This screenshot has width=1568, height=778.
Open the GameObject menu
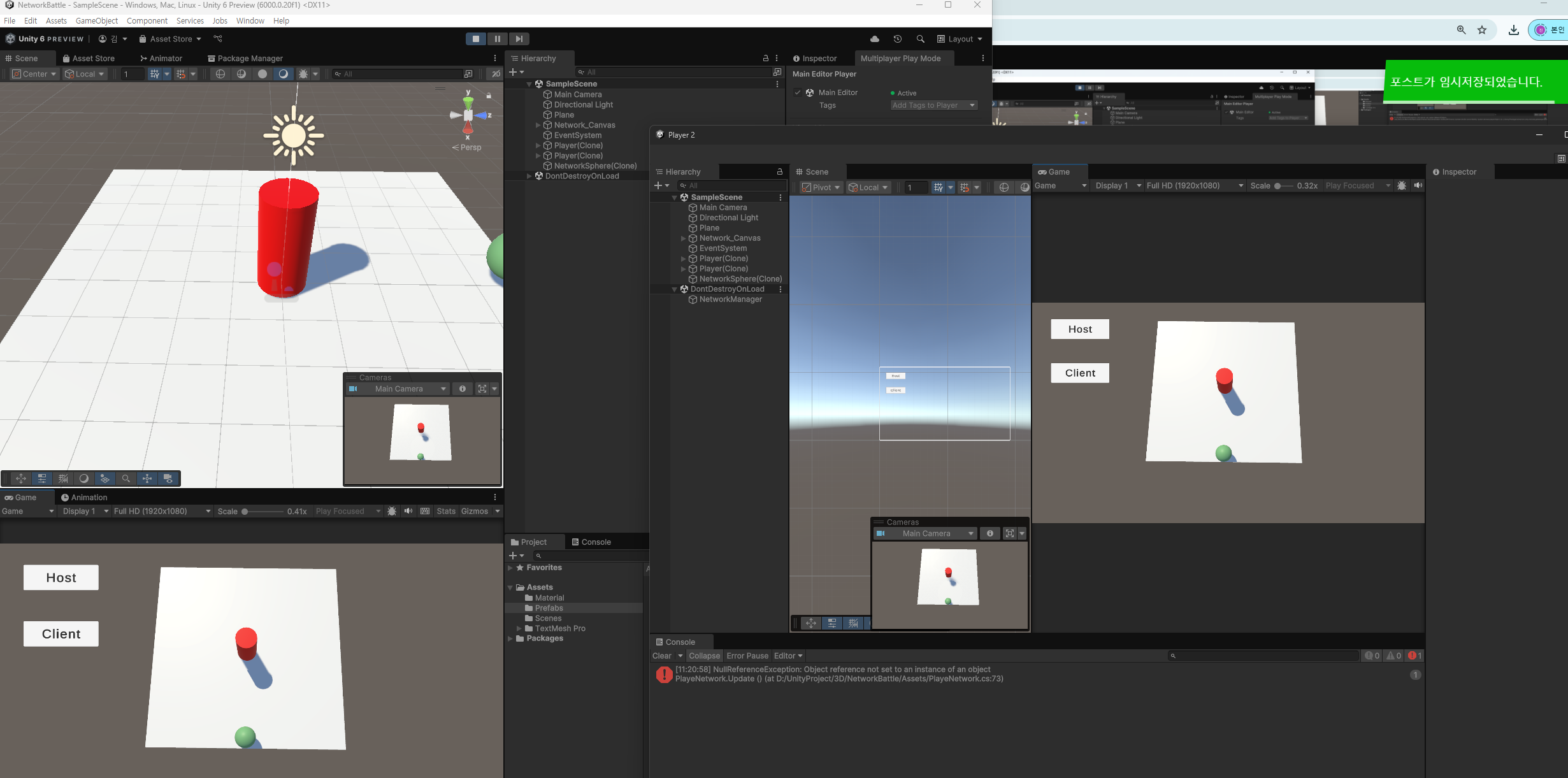(x=97, y=20)
